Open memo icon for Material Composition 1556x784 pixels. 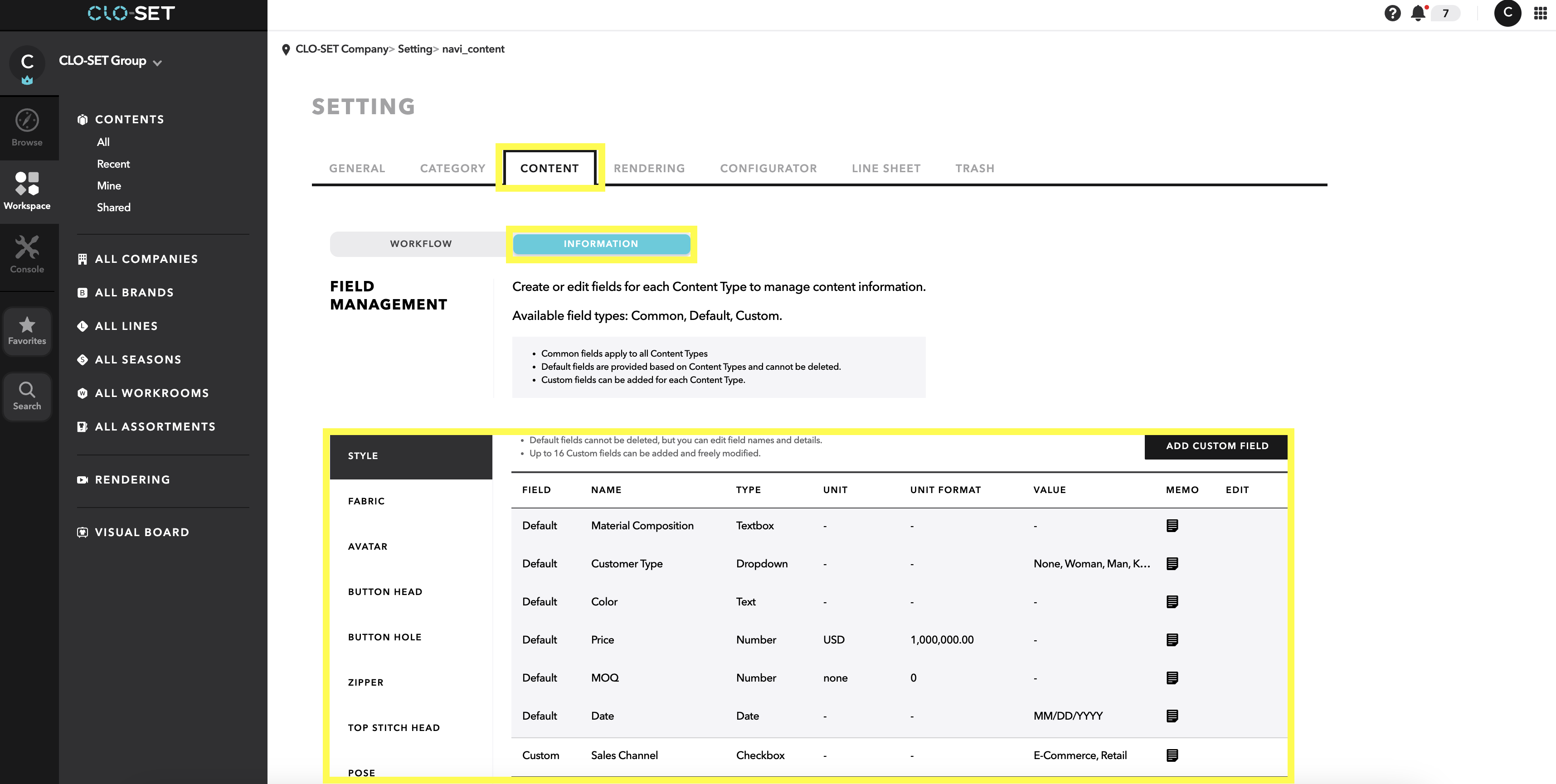click(x=1172, y=526)
